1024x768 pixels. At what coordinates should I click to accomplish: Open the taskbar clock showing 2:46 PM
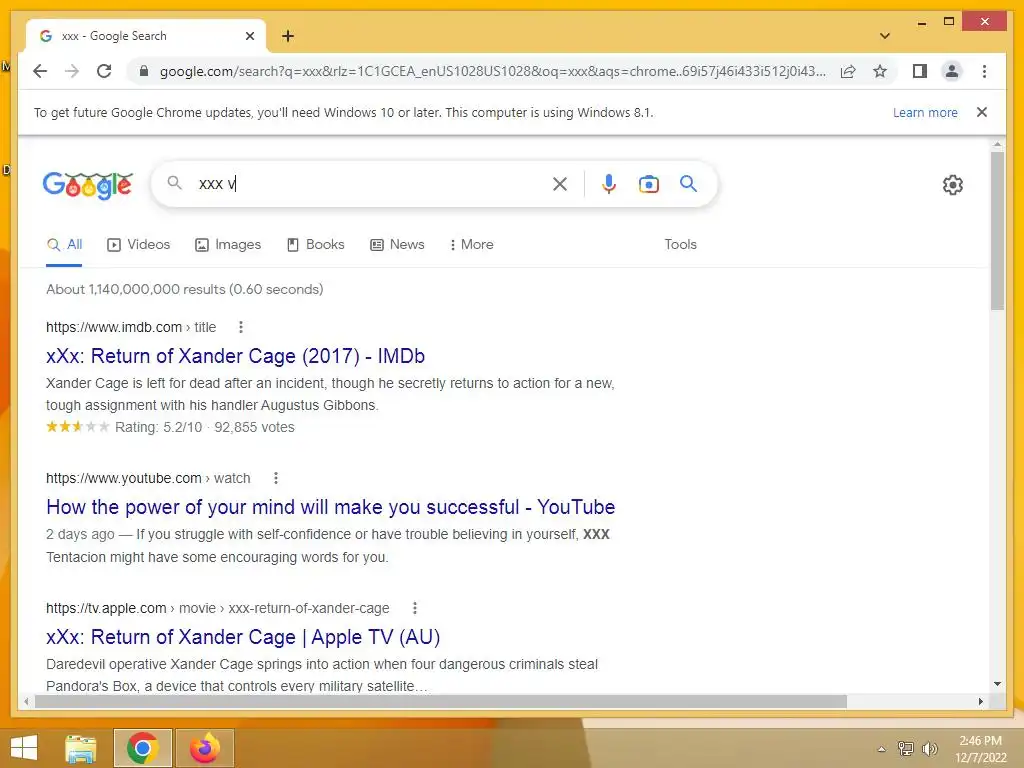[980, 749]
